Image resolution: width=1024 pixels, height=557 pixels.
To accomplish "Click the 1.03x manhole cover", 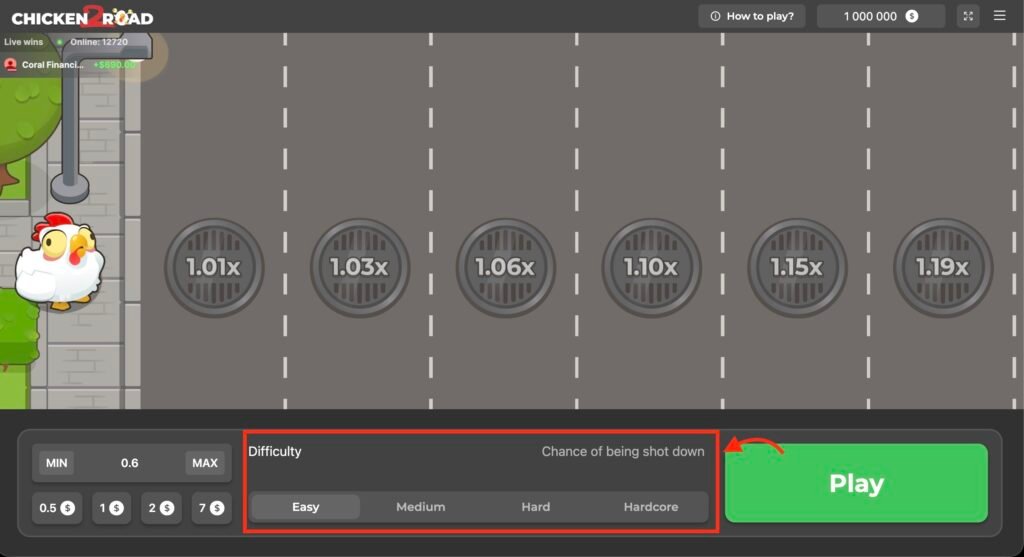I will click(359, 268).
